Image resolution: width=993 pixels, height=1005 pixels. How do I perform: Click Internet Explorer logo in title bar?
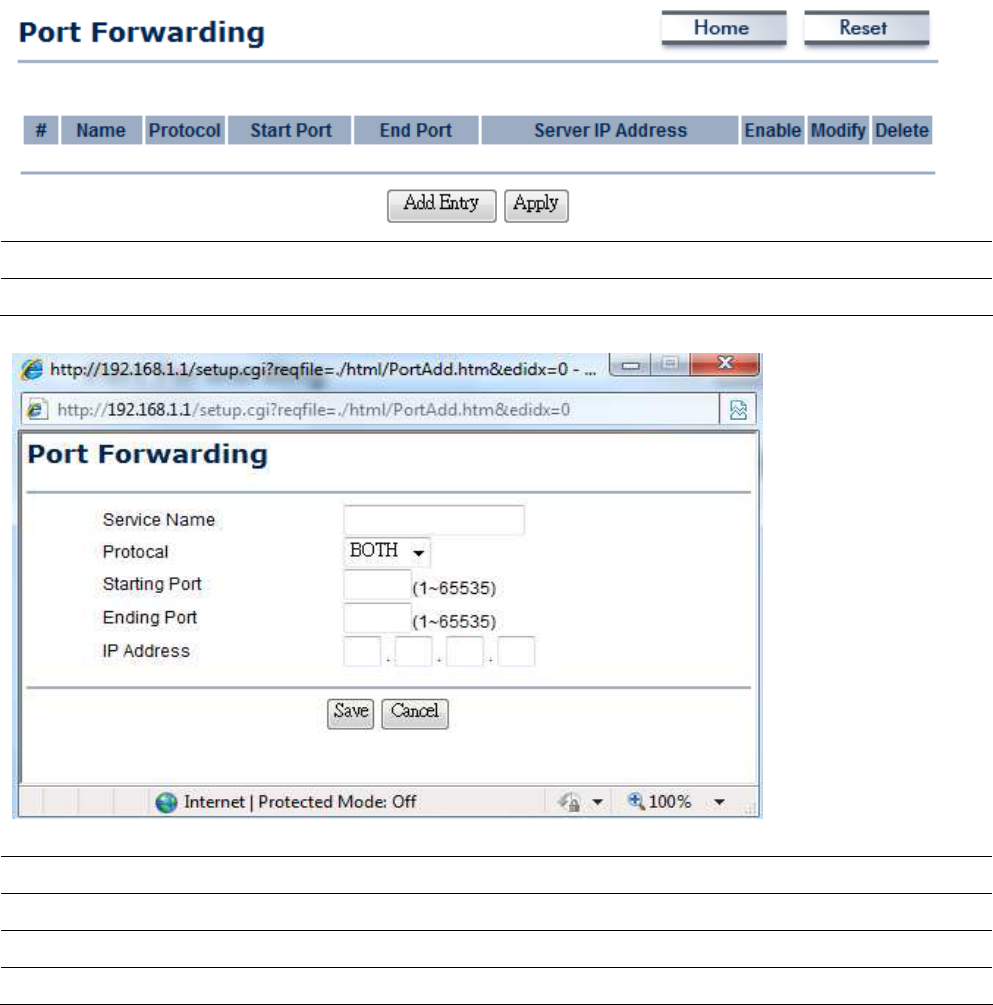click(x=31, y=369)
